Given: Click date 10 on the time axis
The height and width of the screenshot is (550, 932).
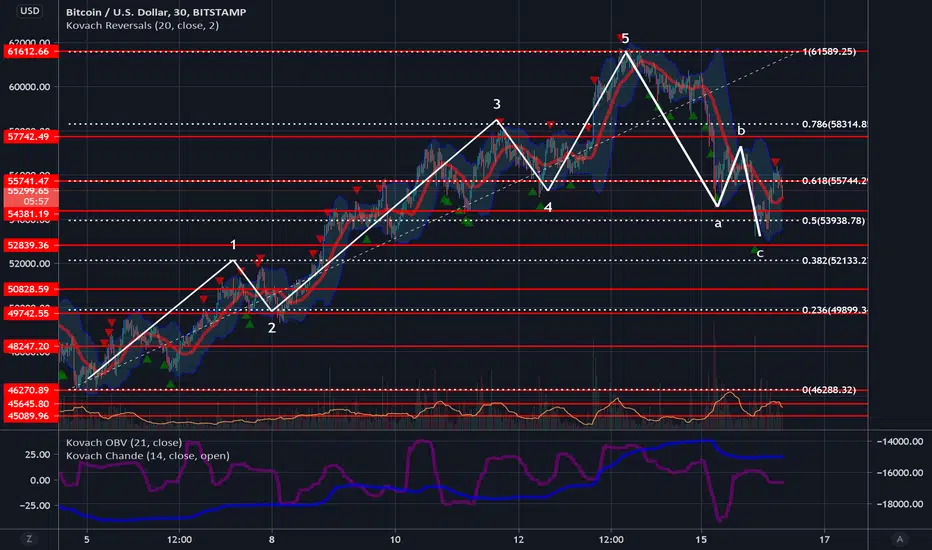Looking at the screenshot, I should tap(395, 540).
